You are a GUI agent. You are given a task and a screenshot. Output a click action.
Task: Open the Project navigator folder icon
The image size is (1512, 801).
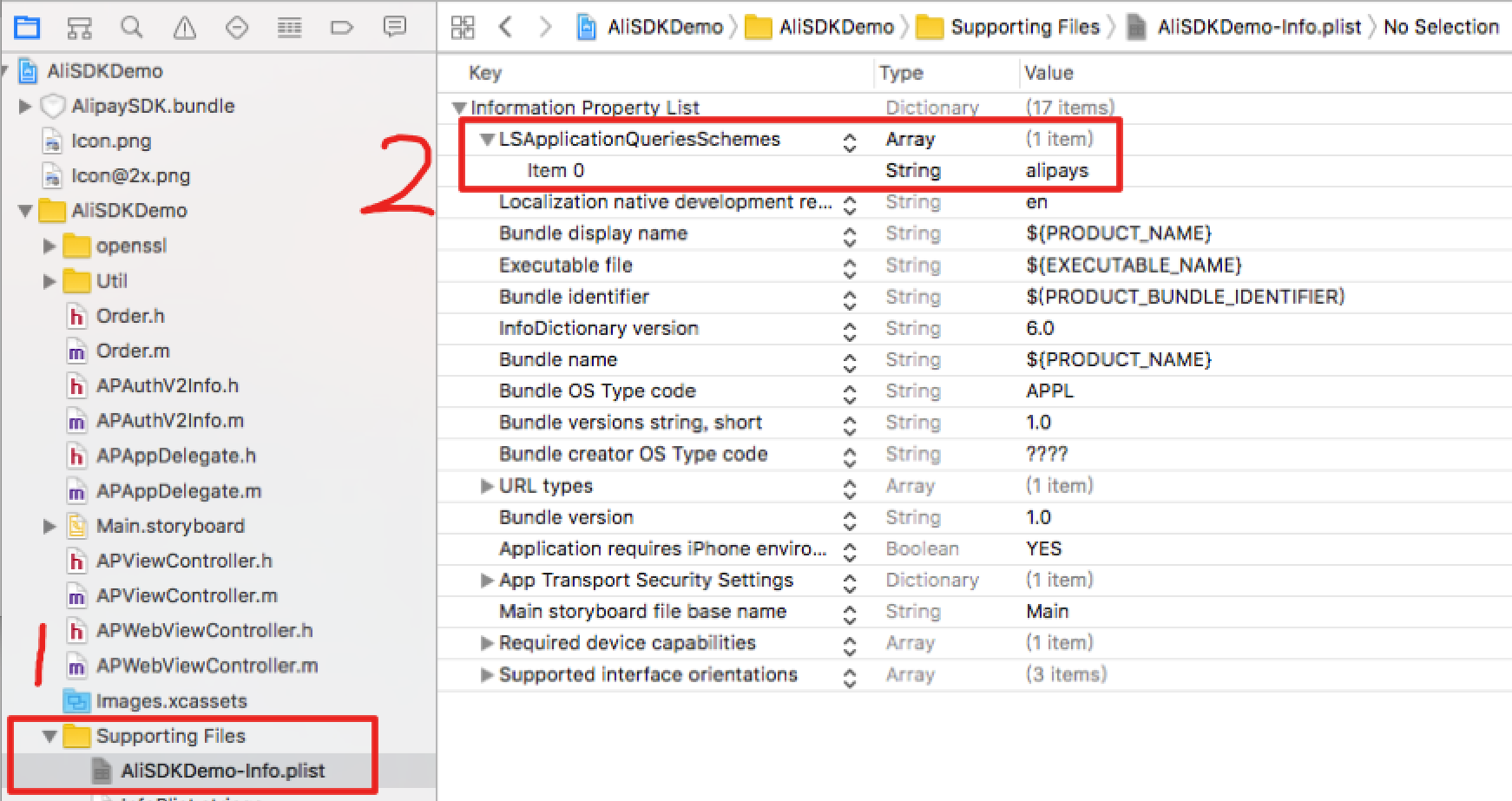click(x=28, y=28)
